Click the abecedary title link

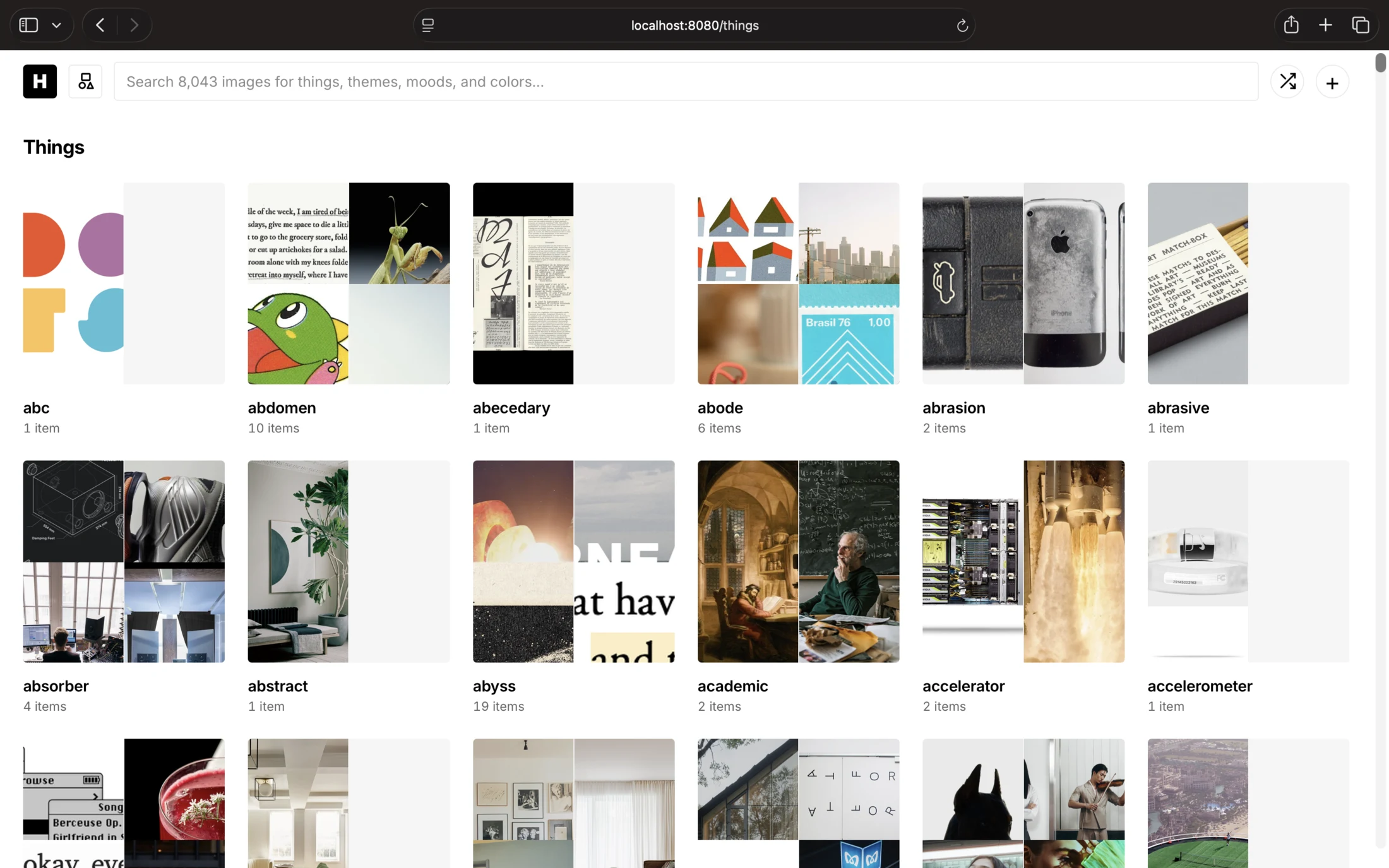(x=511, y=408)
